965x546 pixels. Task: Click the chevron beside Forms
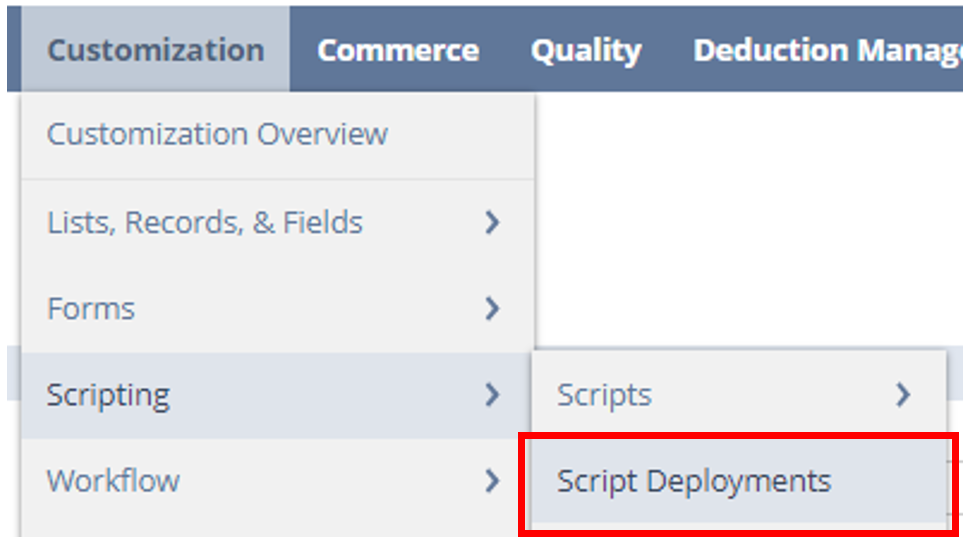click(491, 308)
